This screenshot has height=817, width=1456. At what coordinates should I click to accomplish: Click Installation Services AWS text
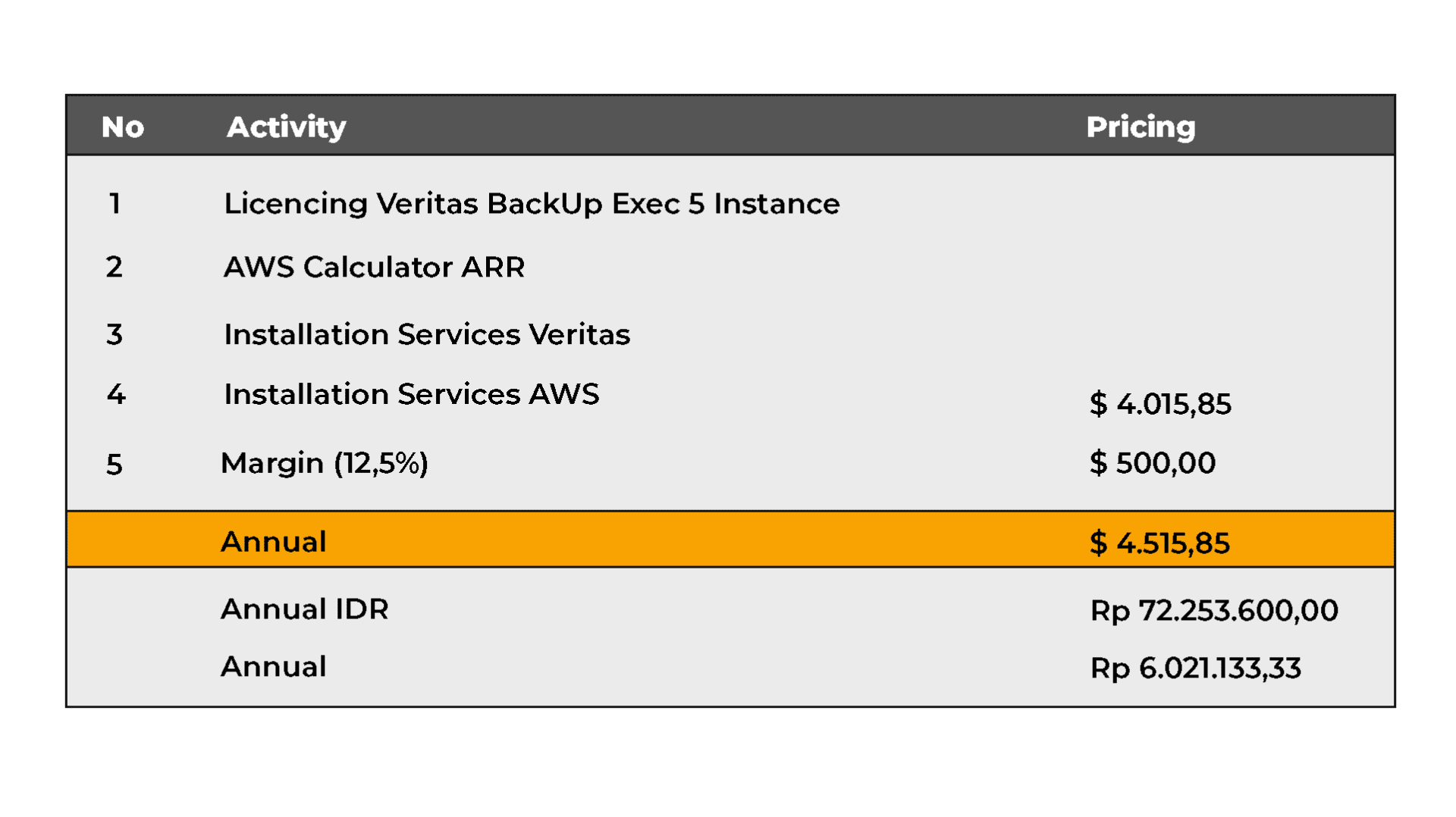[x=412, y=394]
